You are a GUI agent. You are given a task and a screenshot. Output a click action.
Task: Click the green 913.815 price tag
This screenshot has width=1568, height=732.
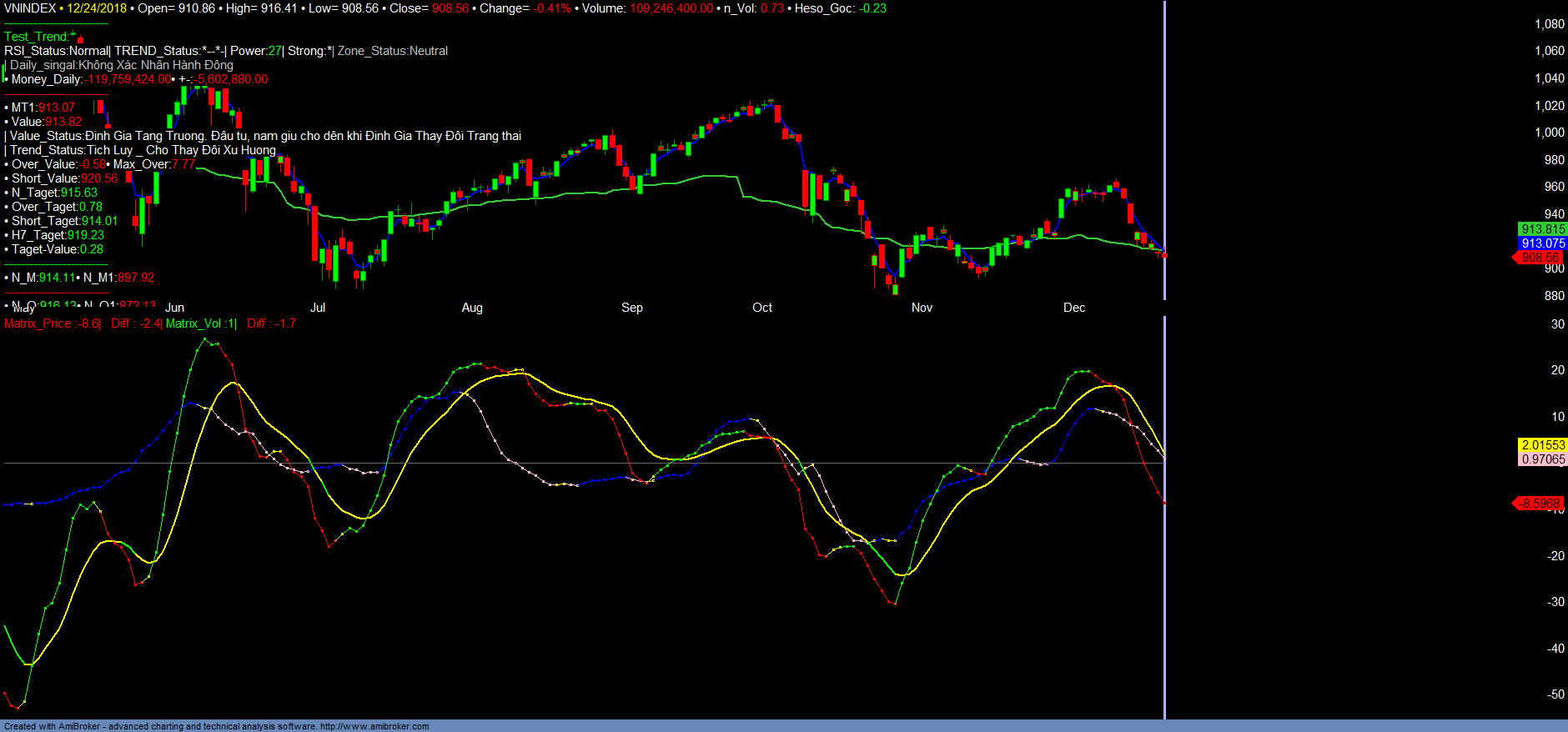[1542, 229]
